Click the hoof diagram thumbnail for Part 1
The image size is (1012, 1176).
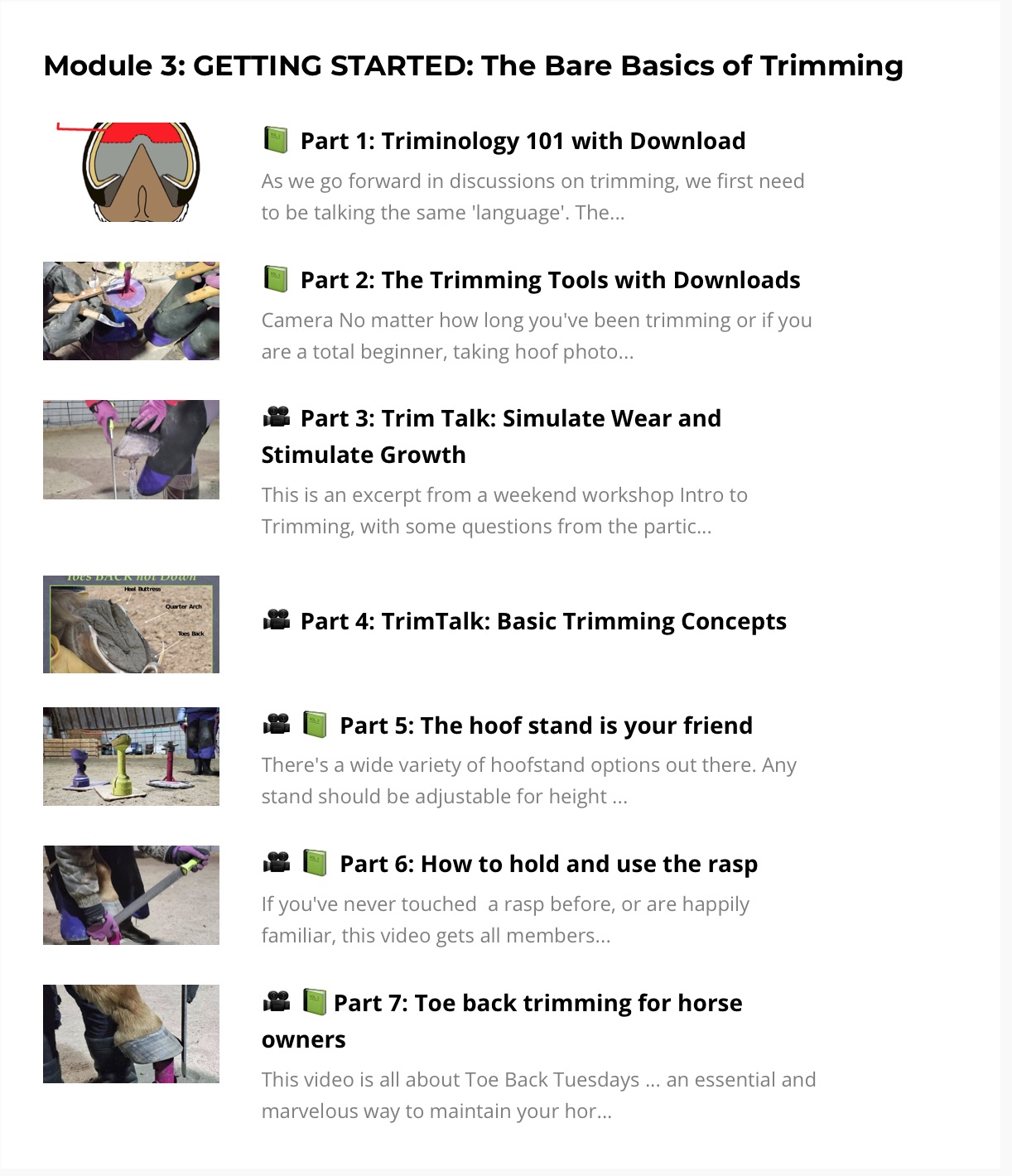(131, 172)
